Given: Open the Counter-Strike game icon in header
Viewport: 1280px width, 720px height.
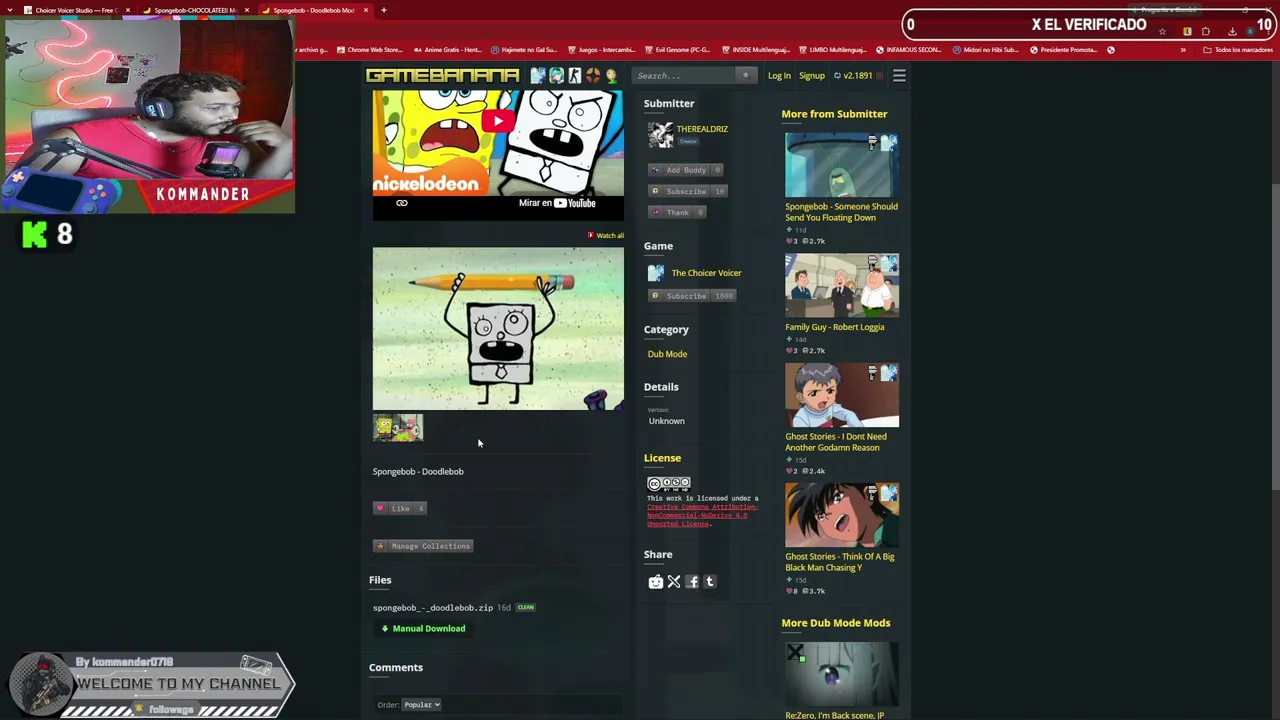Looking at the screenshot, I should point(574,75).
